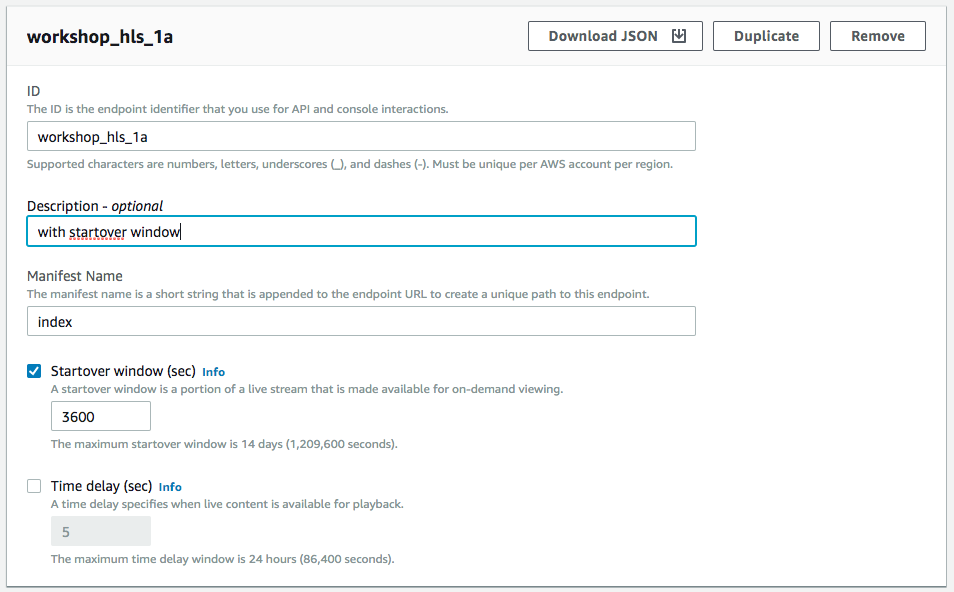The width and height of the screenshot is (954, 592).
Task: Open Info link beside Time delay
Action: 170,487
